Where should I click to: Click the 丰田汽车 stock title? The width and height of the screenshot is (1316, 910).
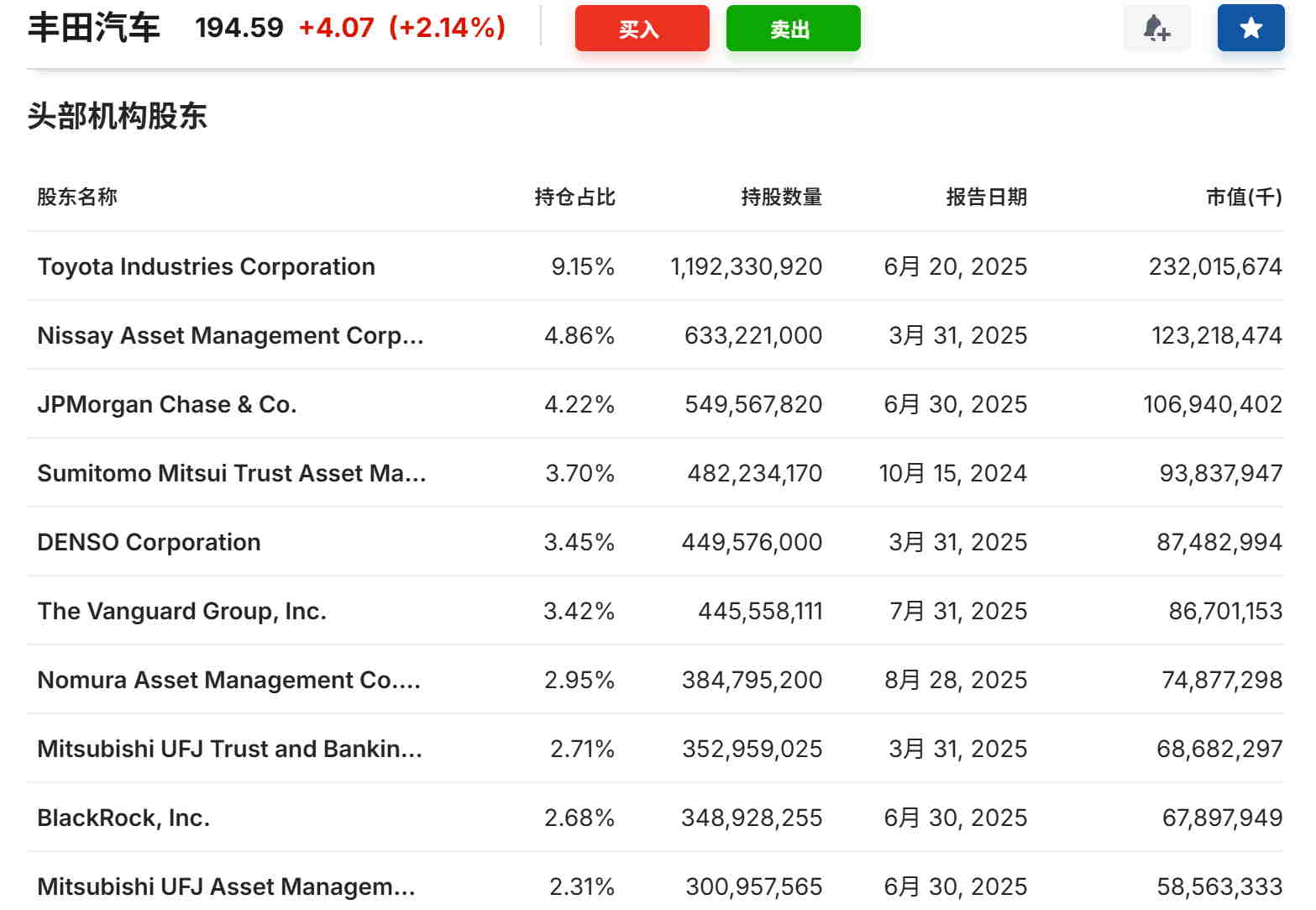click(x=94, y=28)
